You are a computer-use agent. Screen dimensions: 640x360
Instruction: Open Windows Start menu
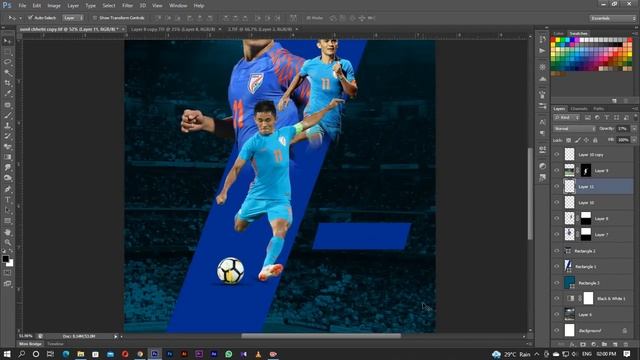point(7,354)
